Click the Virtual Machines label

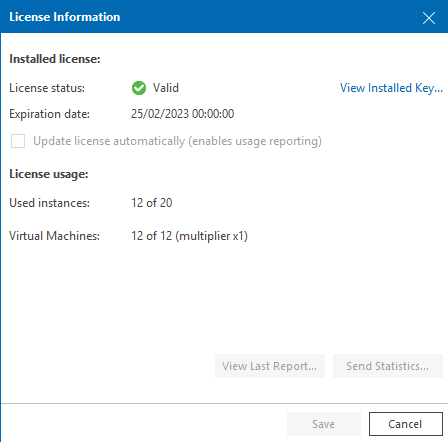[54, 236]
